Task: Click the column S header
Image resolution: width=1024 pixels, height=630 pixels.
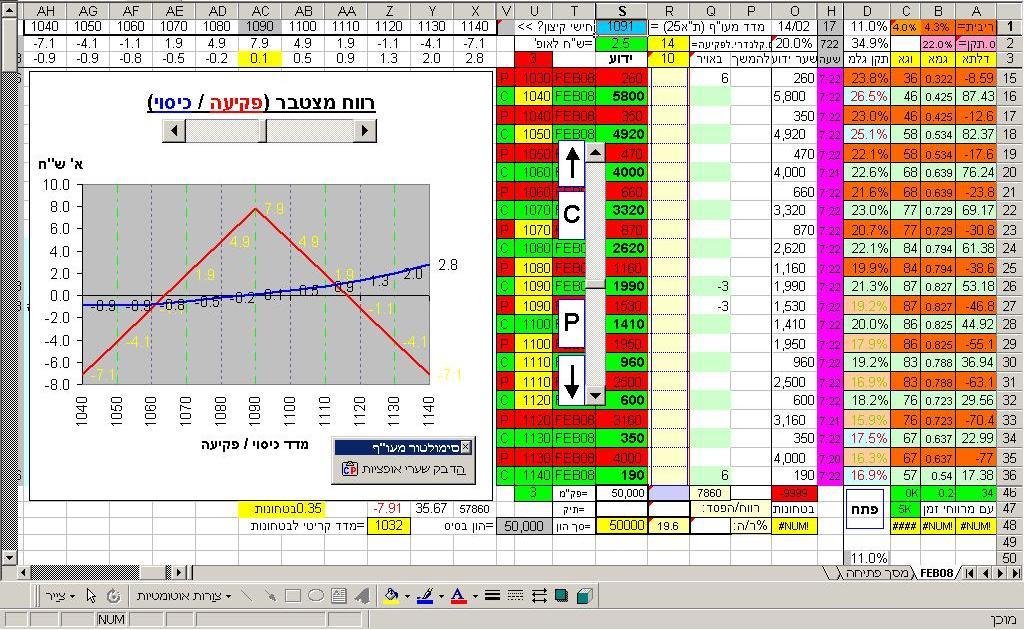Action: click(x=621, y=10)
